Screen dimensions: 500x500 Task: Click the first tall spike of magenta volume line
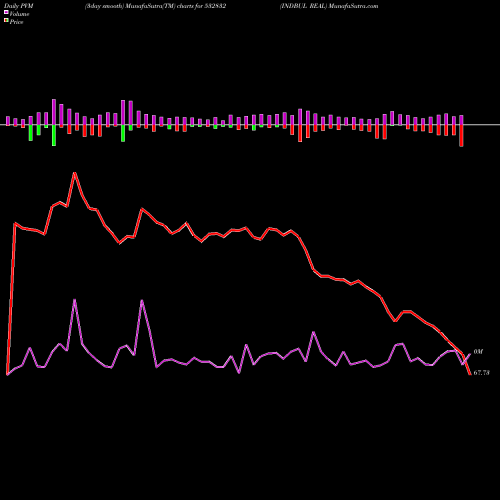[75, 300]
